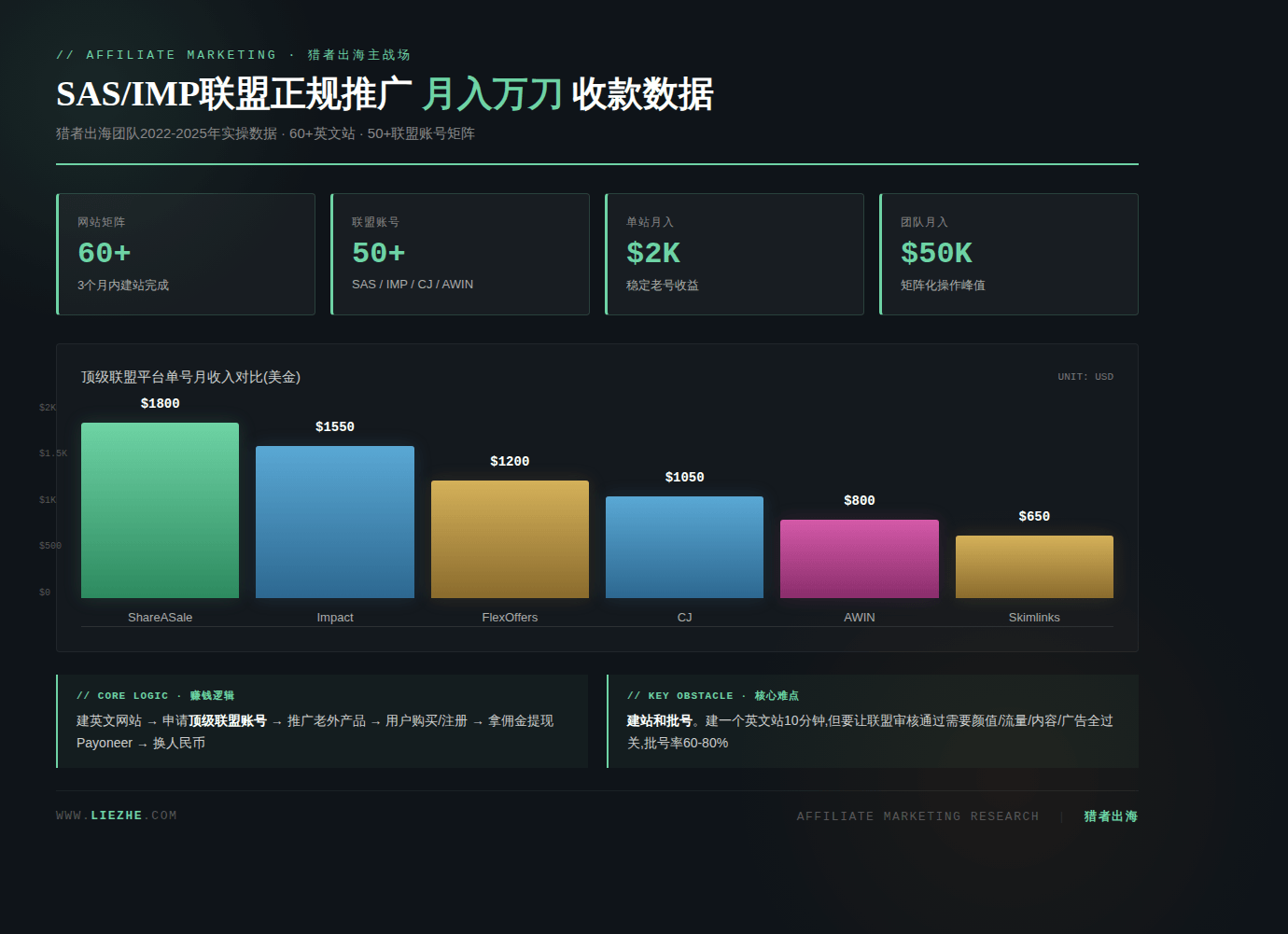Click the 稳定老号收益 caption
The height and width of the screenshot is (934, 1288).
[x=663, y=286]
